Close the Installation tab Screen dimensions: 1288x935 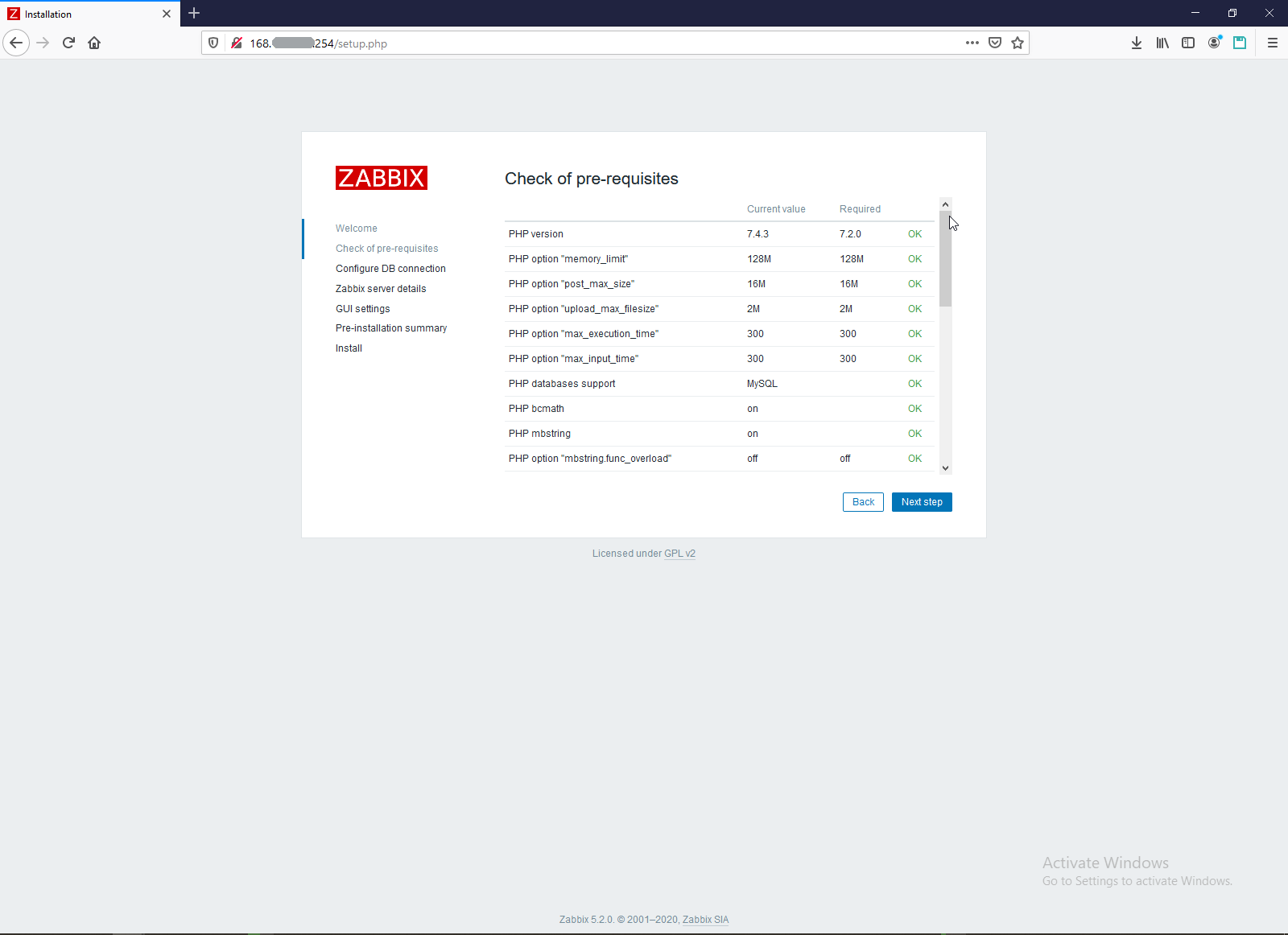tap(167, 14)
